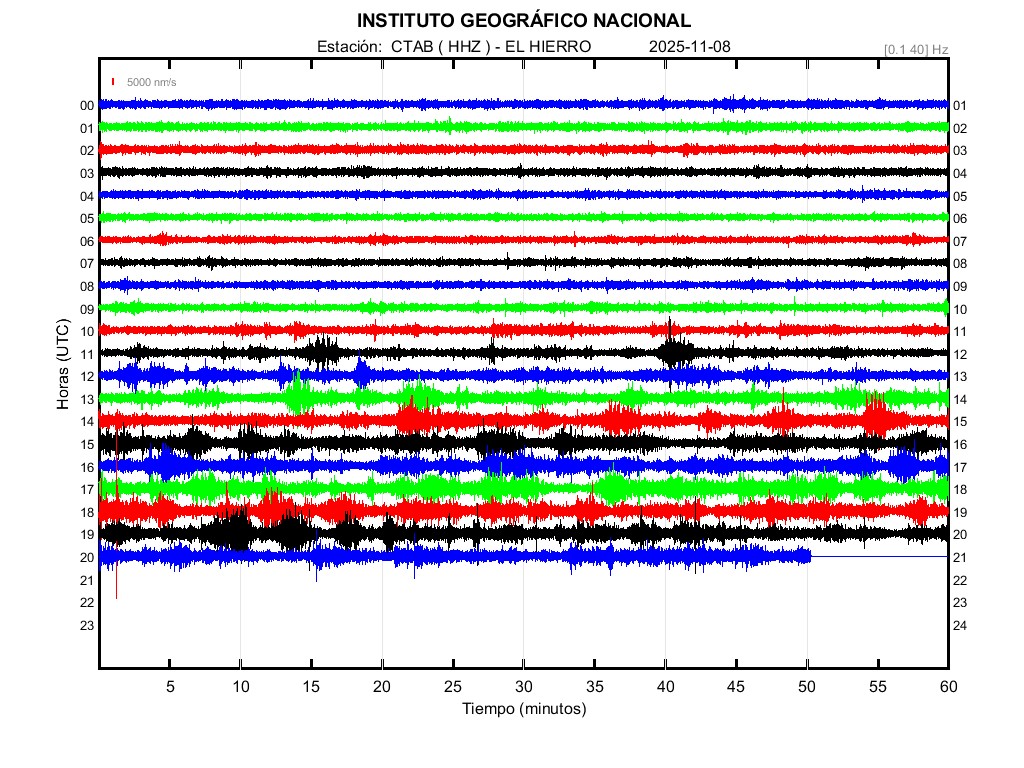Click the date 2025-11-08 in the header

click(689, 47)
